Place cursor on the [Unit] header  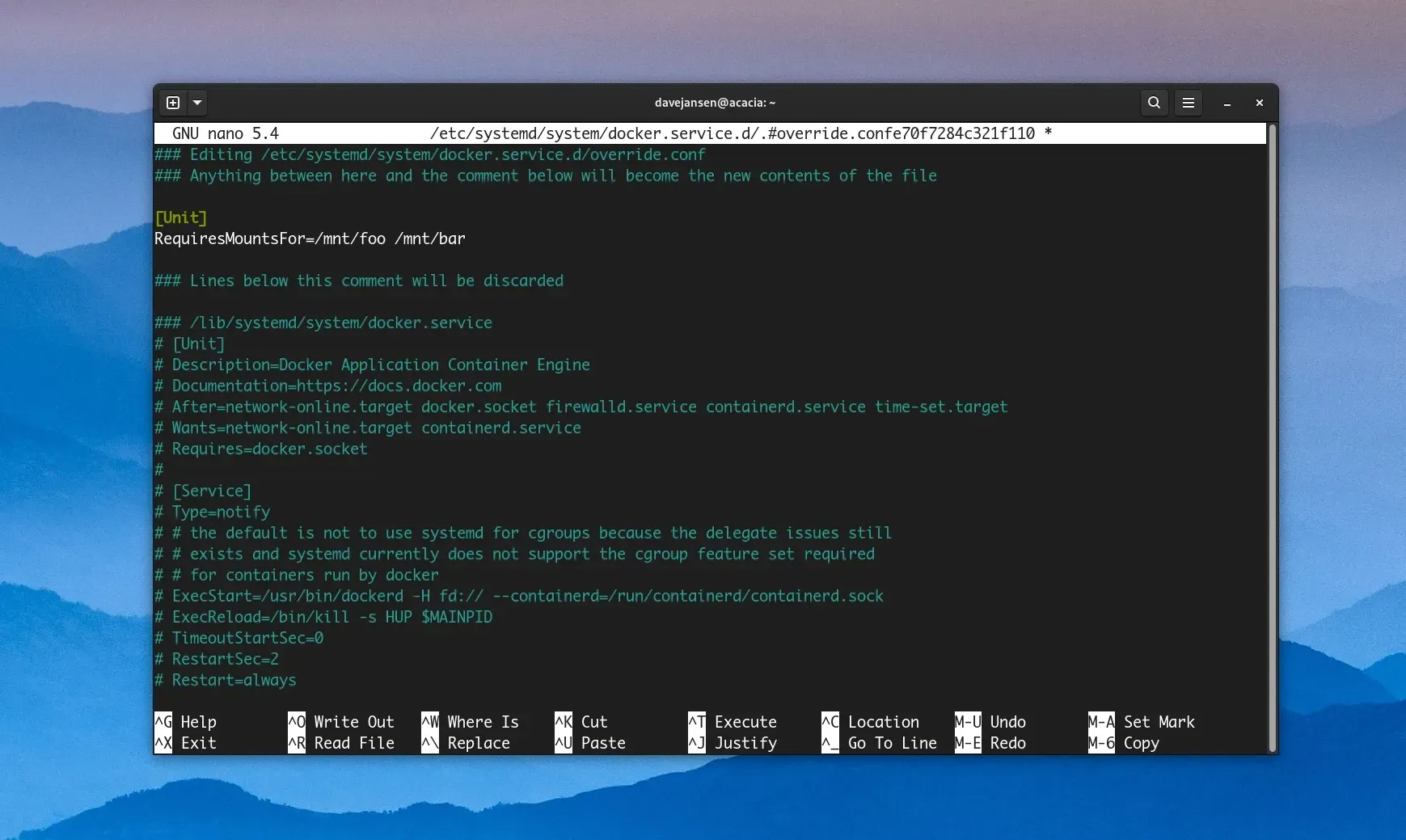click(181, 217)
